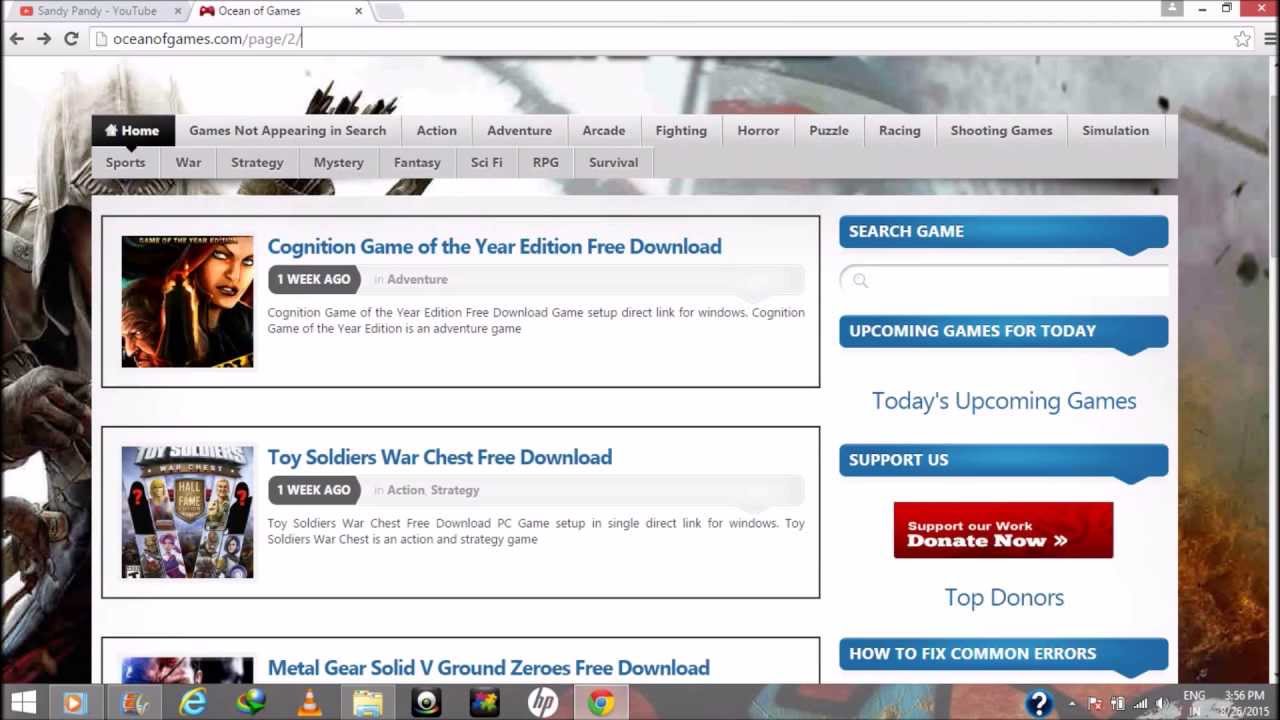Click the Strategy tag under Toy Soldiers post

tap(455, 490)
